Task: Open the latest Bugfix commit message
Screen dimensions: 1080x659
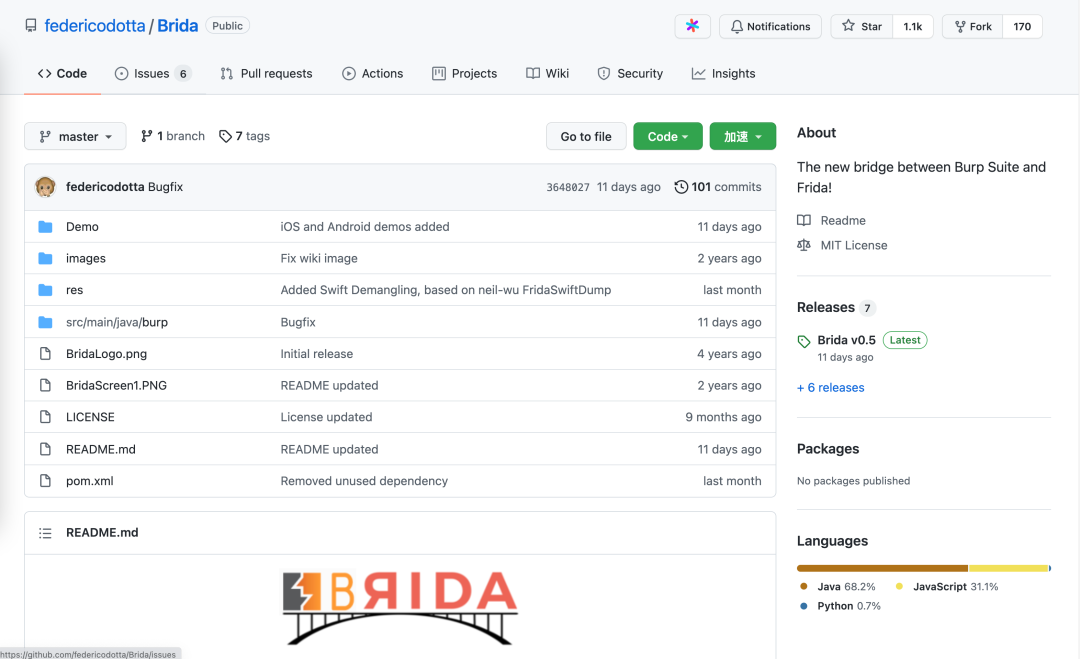Action: [165, 187]
